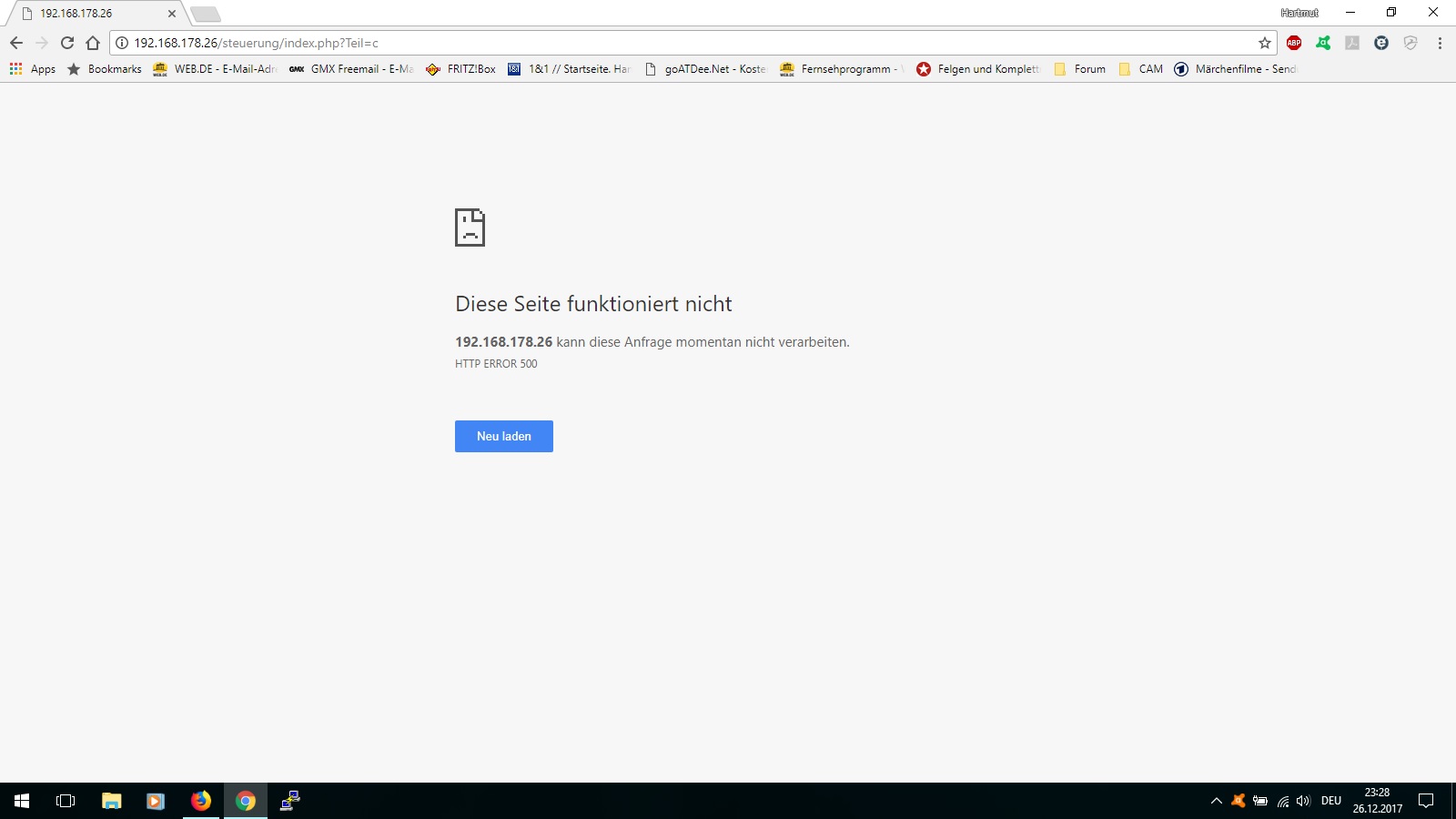This screenshot has width=1456, height=819.
Task: Reload page using toolbar refresh icon
Action: tap(67, 43)
